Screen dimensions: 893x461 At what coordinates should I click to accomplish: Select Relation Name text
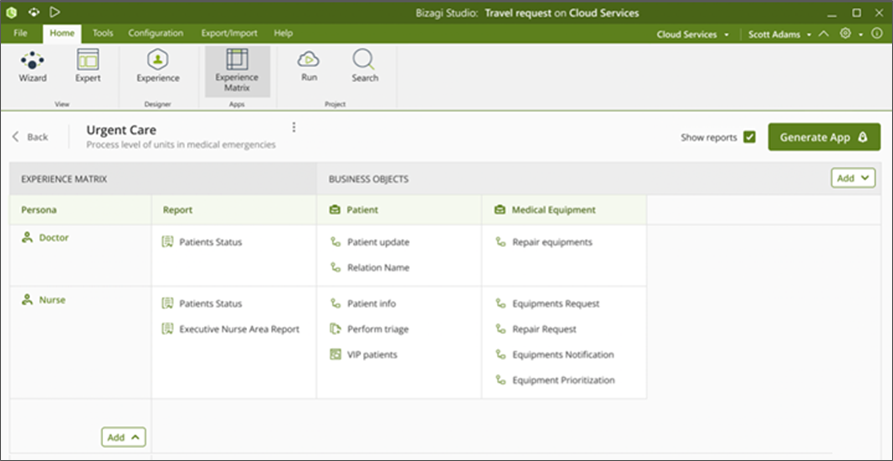(378, 267)
